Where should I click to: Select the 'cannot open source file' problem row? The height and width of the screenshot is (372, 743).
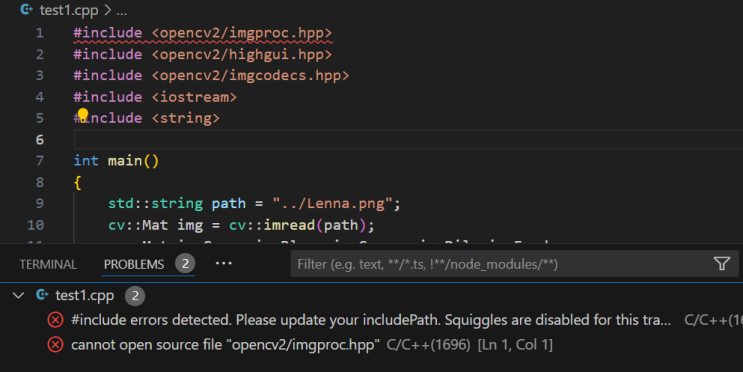372,345
